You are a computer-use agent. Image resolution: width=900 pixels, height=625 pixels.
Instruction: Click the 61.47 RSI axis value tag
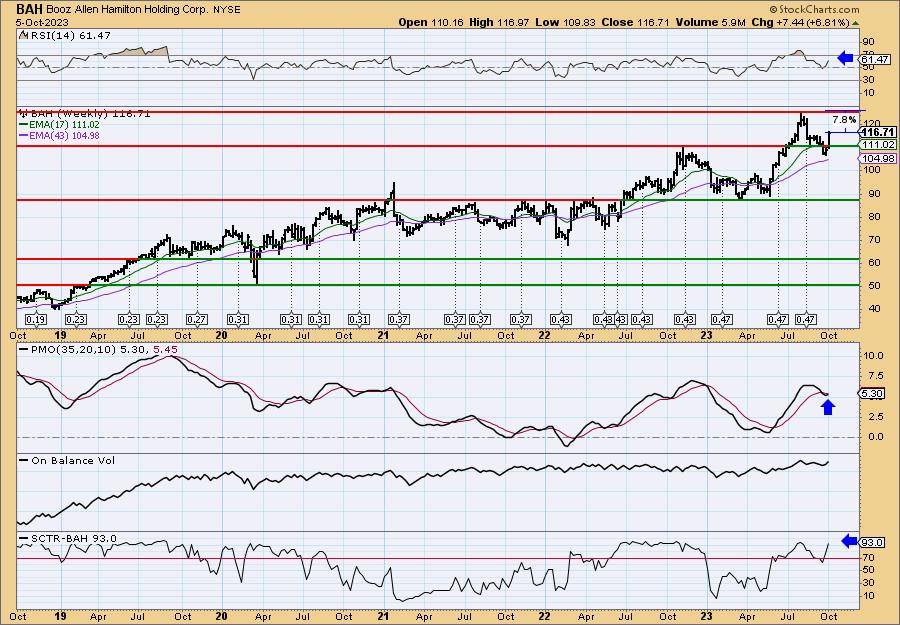pyautogui.click(x=875, y=59)
